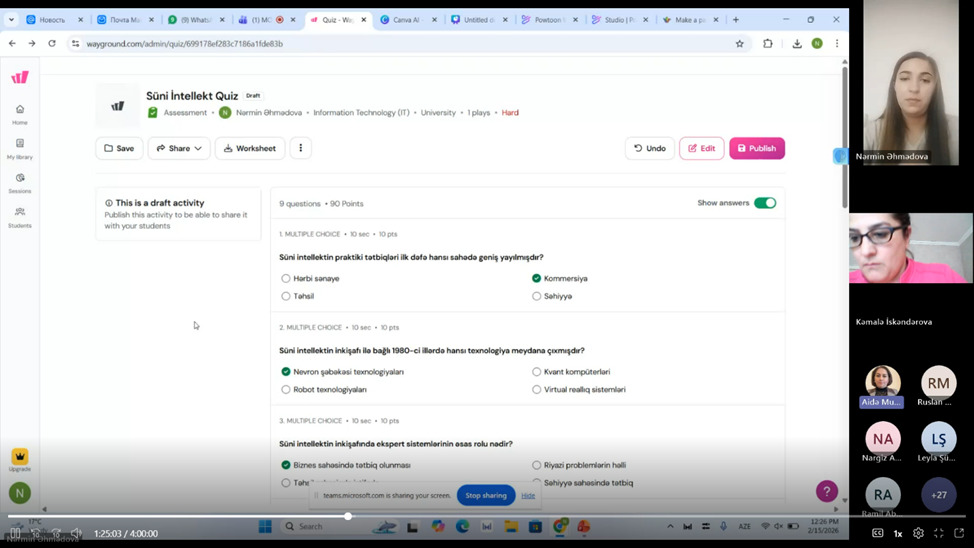Select the answer option Hərbi sənaye
This screenshot has width=974, height=548.
tap(286, 278)
